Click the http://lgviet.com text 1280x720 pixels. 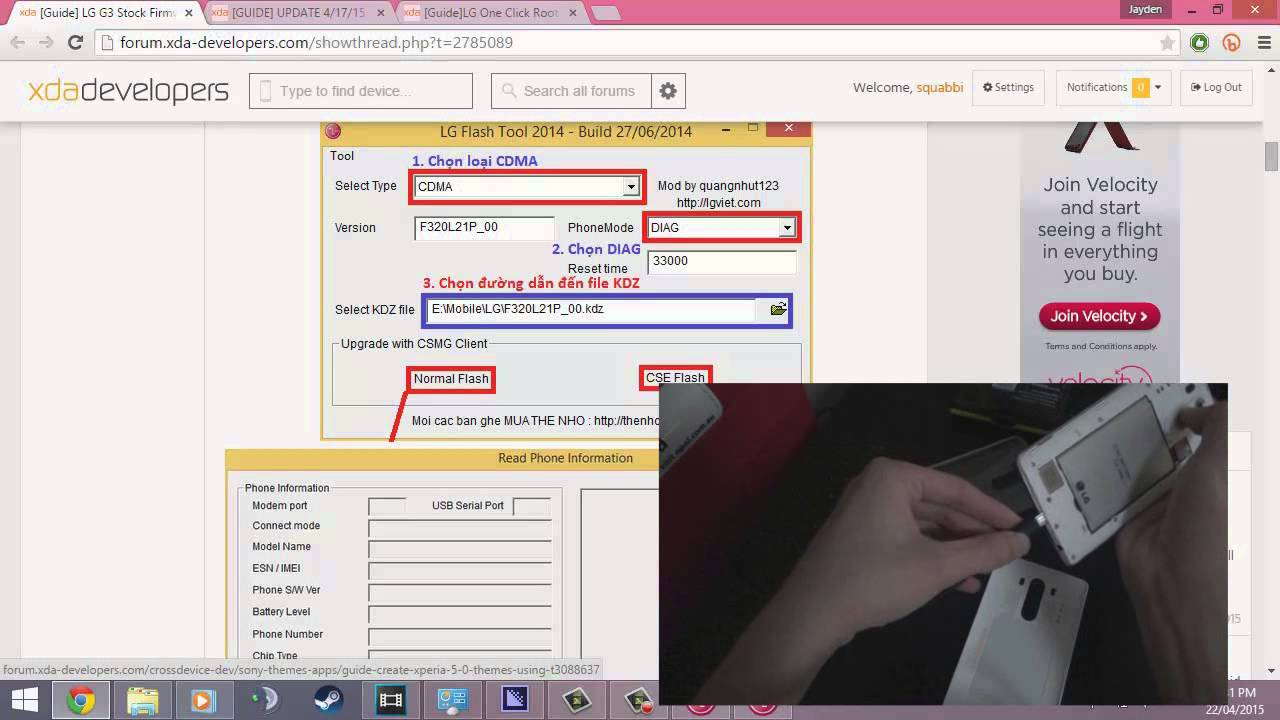pyautogui.click(x=718, y=203)
